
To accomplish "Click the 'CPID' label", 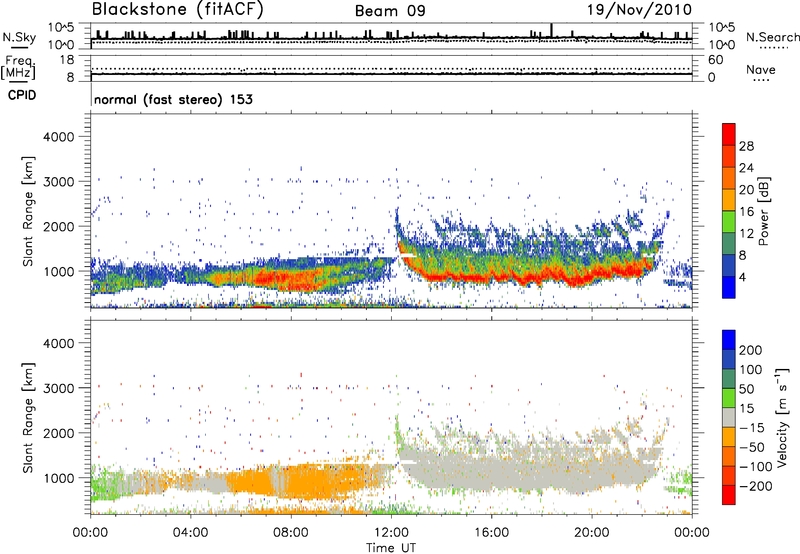I will click(22, 95).
